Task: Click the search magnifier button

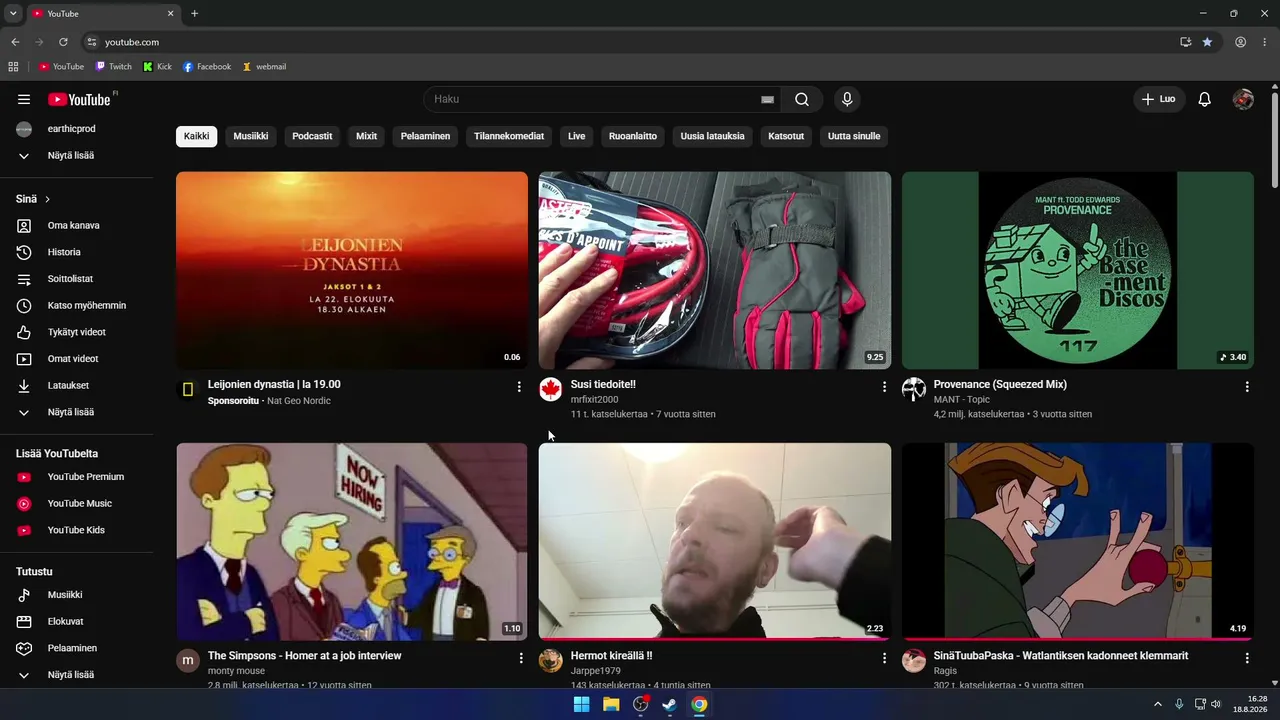Action: [802, 99]
